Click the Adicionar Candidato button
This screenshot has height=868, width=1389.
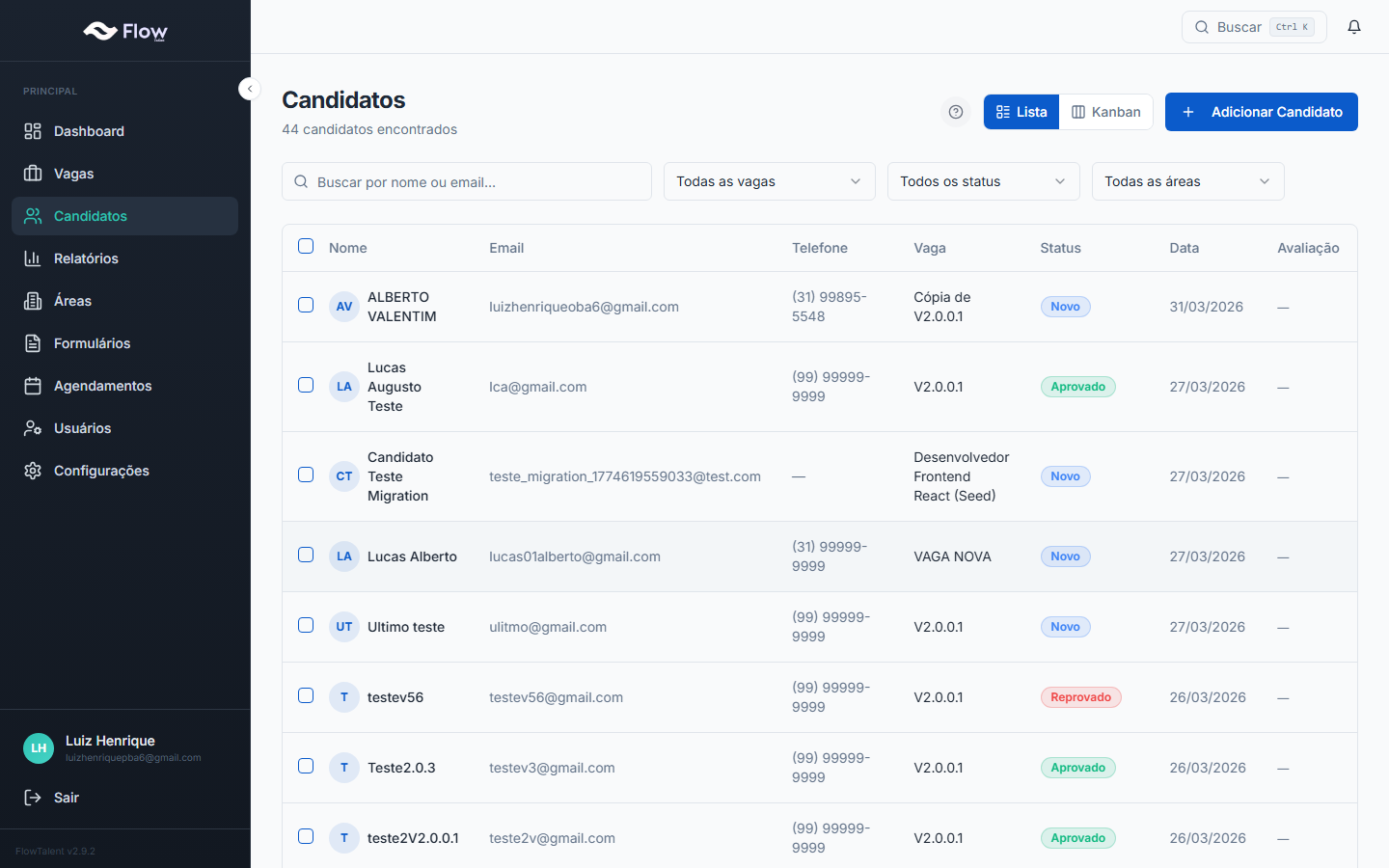tap(1261, 112)
